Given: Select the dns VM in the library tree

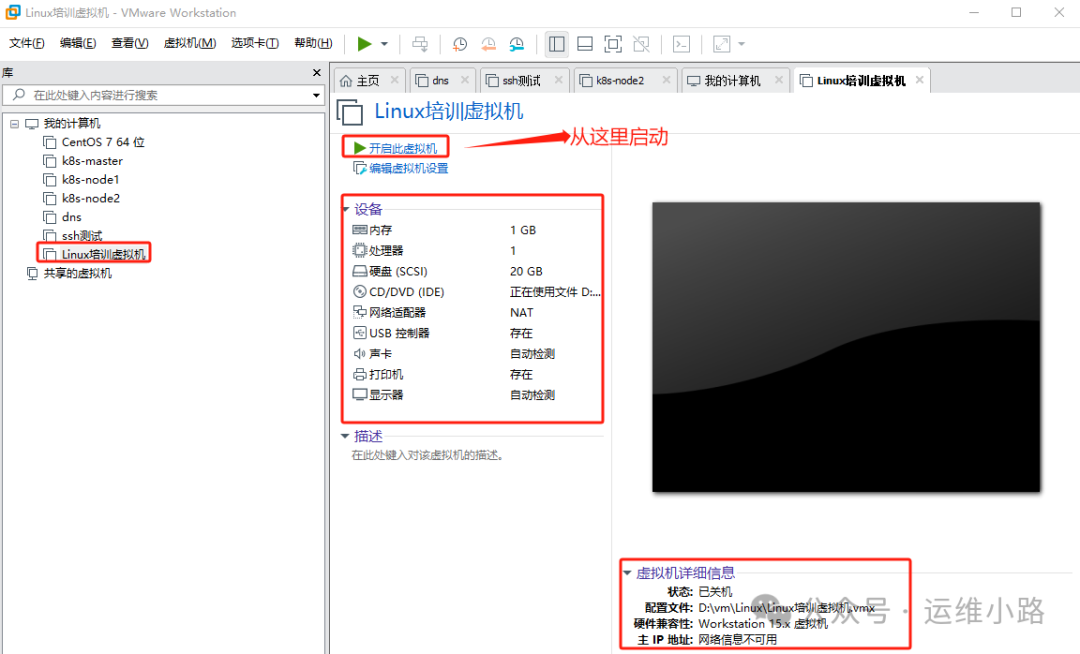Looking at the screenshot, I should click(x=63, y=217).
